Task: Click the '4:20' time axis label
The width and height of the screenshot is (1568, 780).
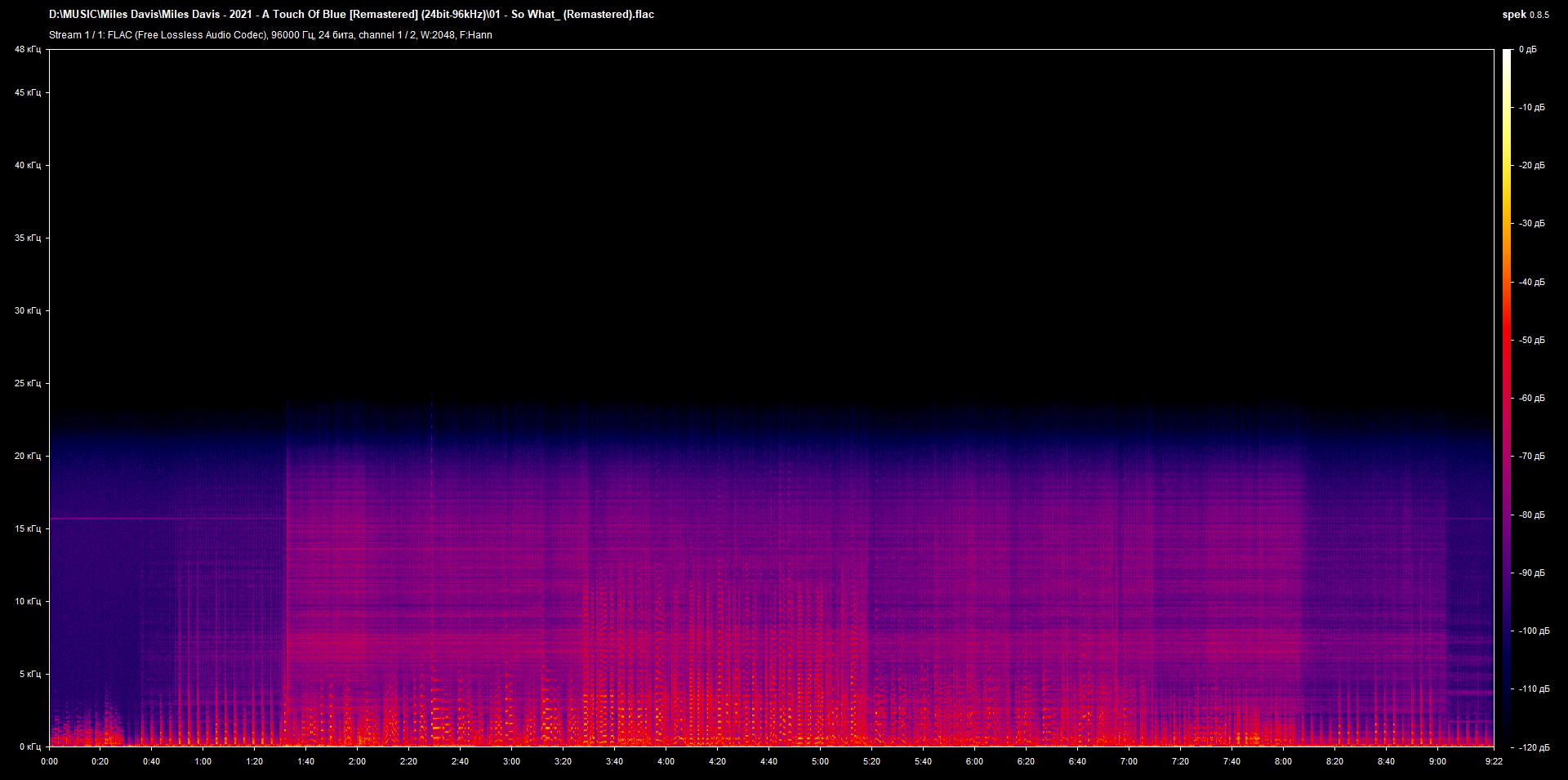Action: pos(718,762)
